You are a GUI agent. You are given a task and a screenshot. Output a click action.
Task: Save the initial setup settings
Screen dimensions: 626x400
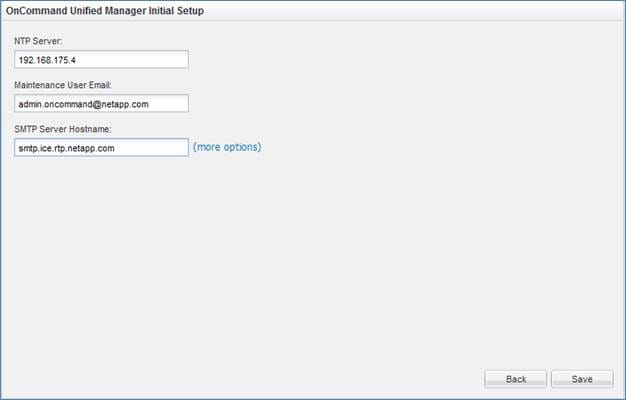click(x=582, y=379)
